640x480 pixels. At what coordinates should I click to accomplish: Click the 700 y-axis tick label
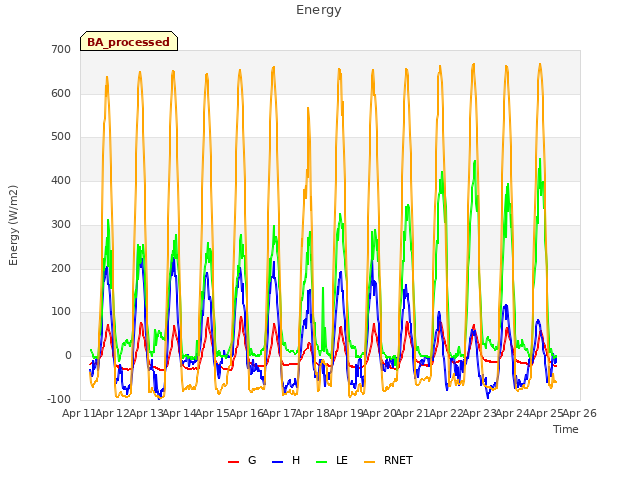[61, 50]
